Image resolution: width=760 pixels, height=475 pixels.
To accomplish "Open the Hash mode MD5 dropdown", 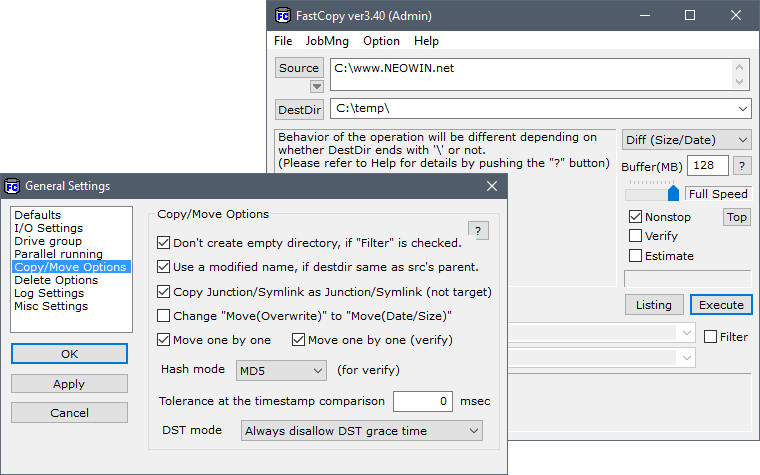I will 281,371.
